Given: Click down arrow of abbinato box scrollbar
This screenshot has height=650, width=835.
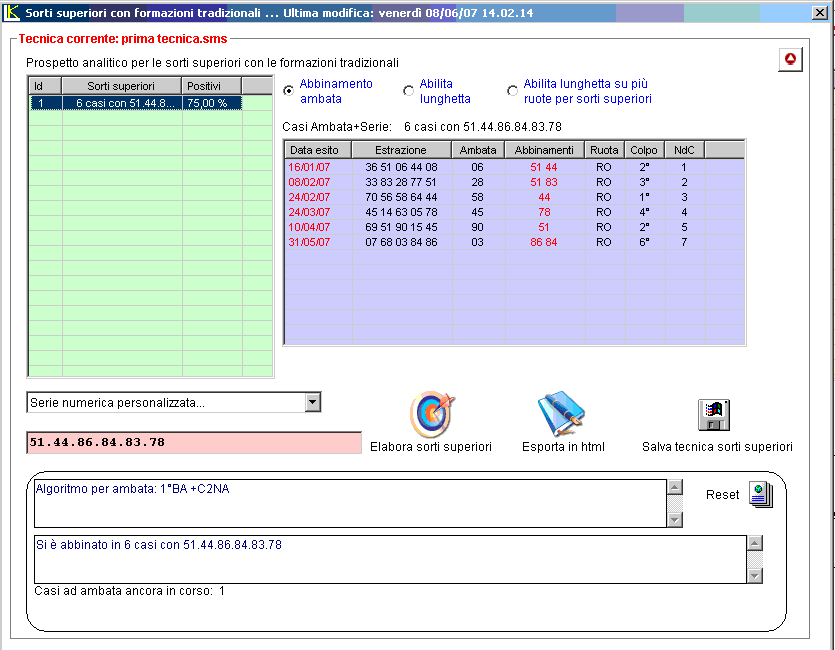Looking at the screenshot, I should [x=755, y=575].
